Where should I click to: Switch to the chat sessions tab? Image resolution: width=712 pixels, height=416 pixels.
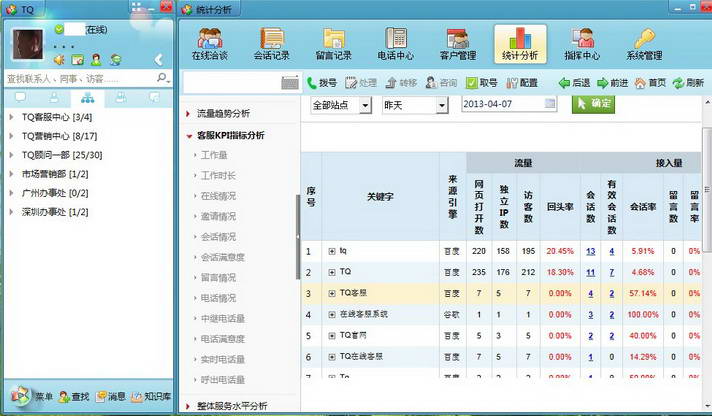click(20, 98)
